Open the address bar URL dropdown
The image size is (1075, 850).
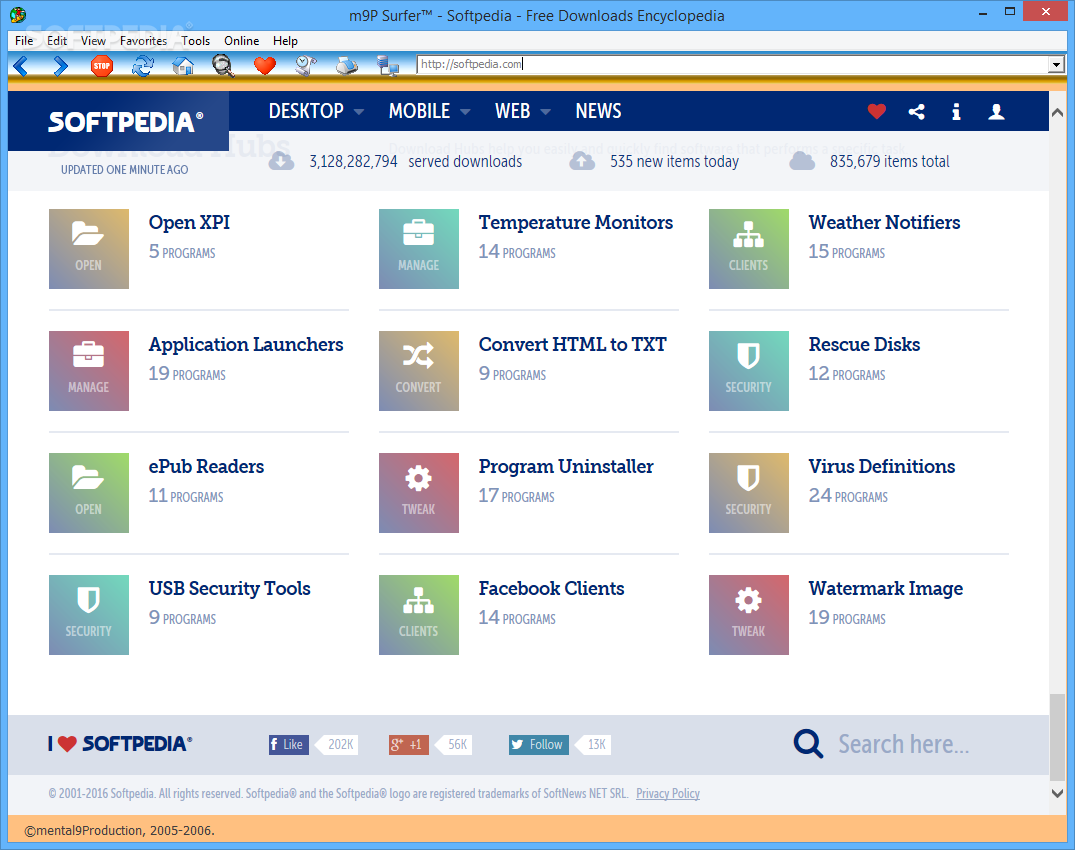coord(1056,64)
